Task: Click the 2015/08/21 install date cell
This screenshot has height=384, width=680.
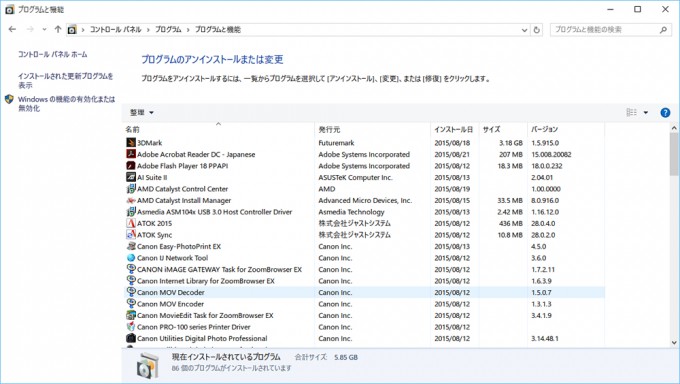Action: pyautogui.click(x=452, y=154)
